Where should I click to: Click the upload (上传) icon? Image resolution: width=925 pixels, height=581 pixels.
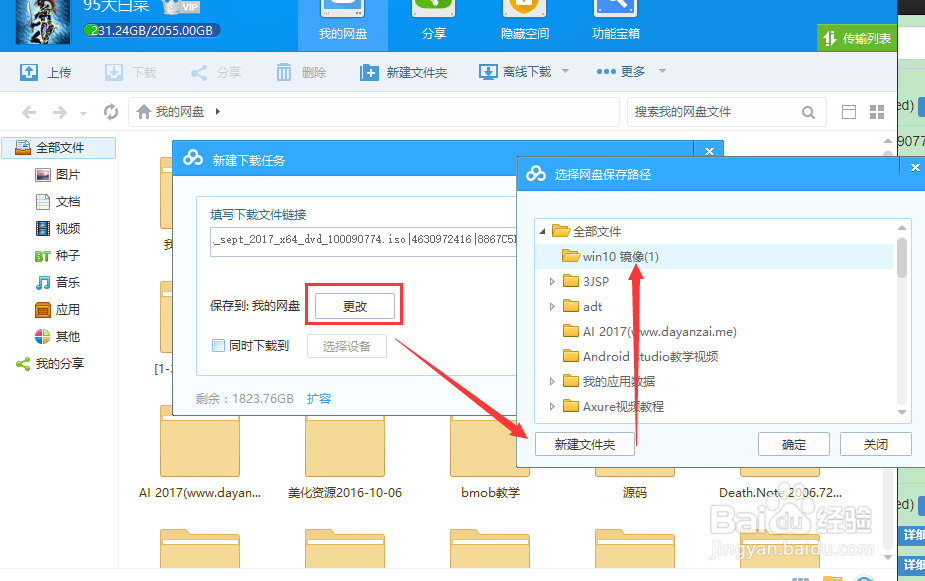coord(29,72)
